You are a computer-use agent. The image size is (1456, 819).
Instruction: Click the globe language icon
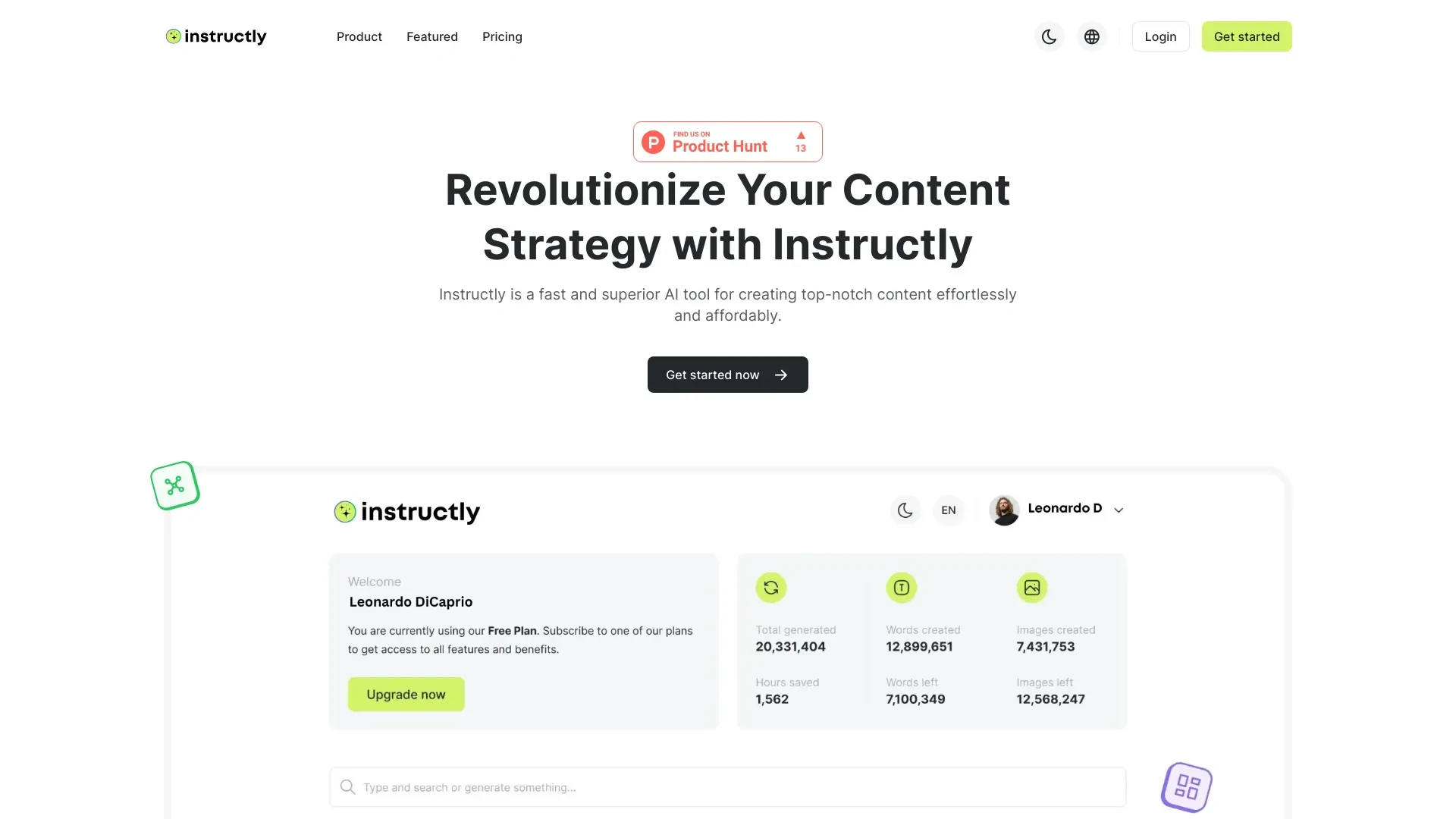point(1091,36)
